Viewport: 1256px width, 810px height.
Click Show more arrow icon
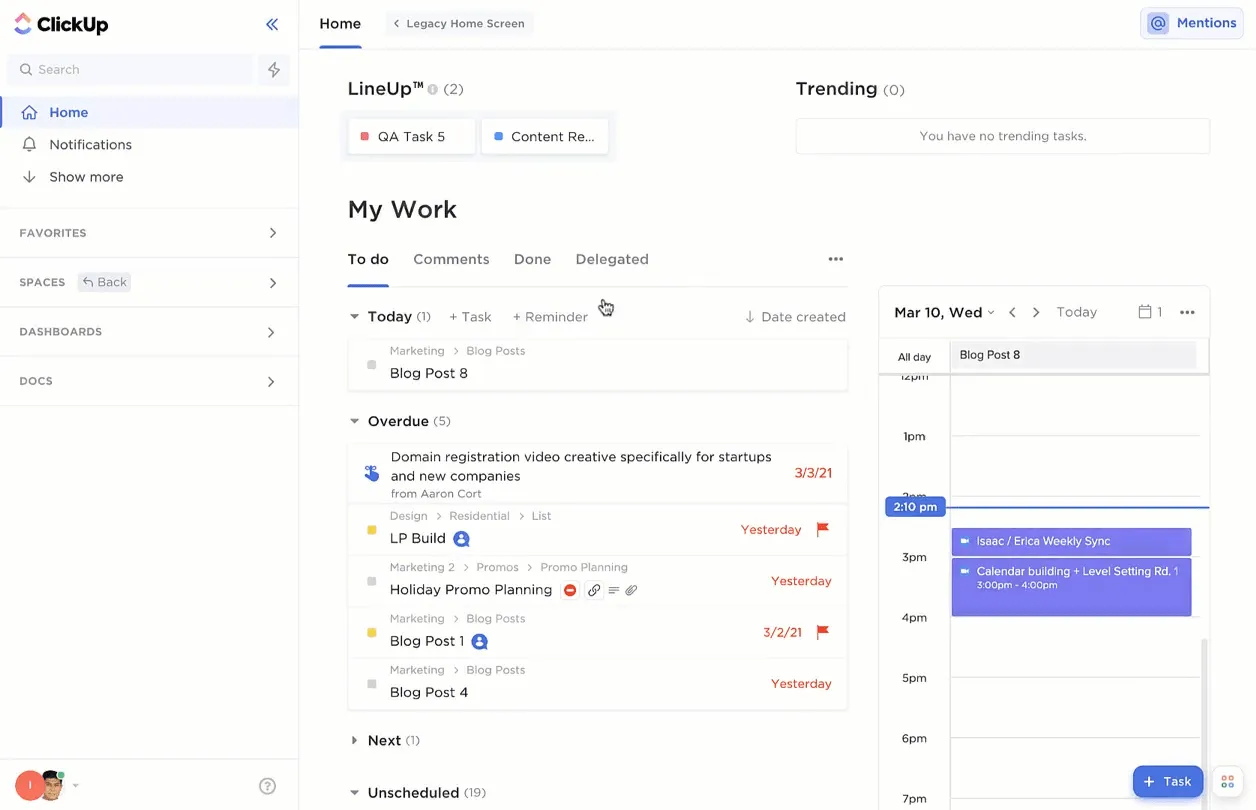coord(30,177)
